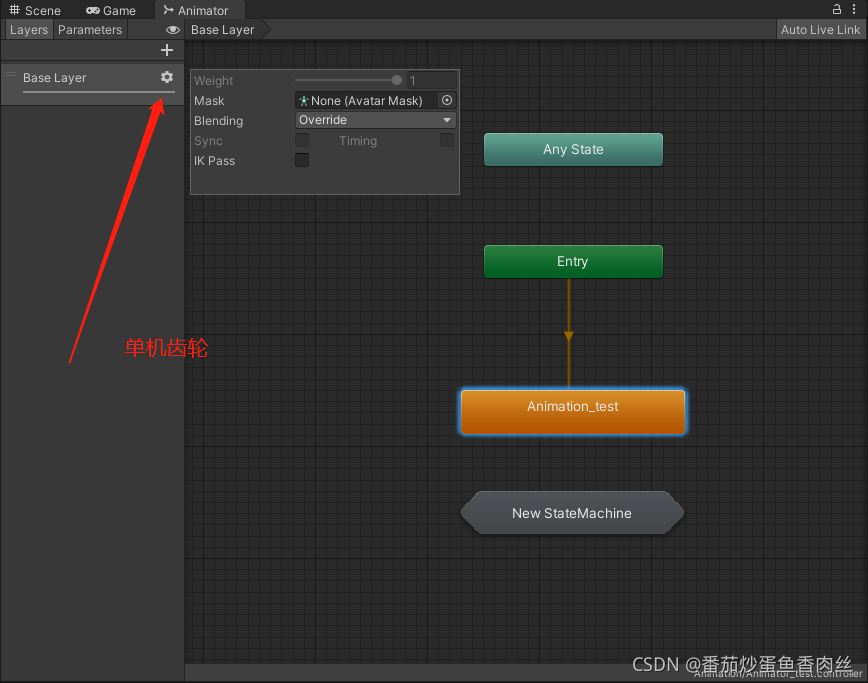The height and width of the screenshot is (683, 868).
Task: Switch to the Scene tab
Action: 35,11
